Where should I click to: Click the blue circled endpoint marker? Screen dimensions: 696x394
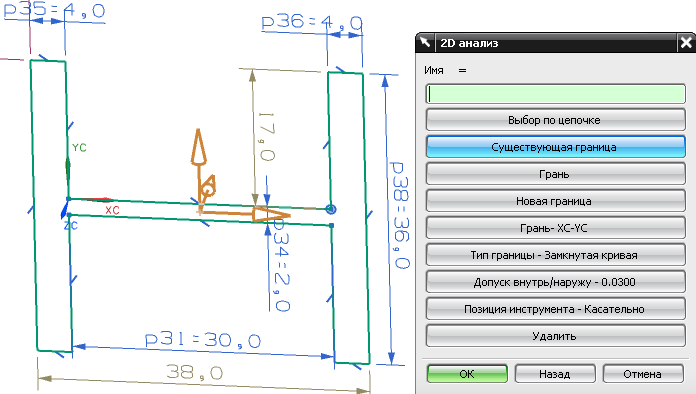click(x=331, y=209)
